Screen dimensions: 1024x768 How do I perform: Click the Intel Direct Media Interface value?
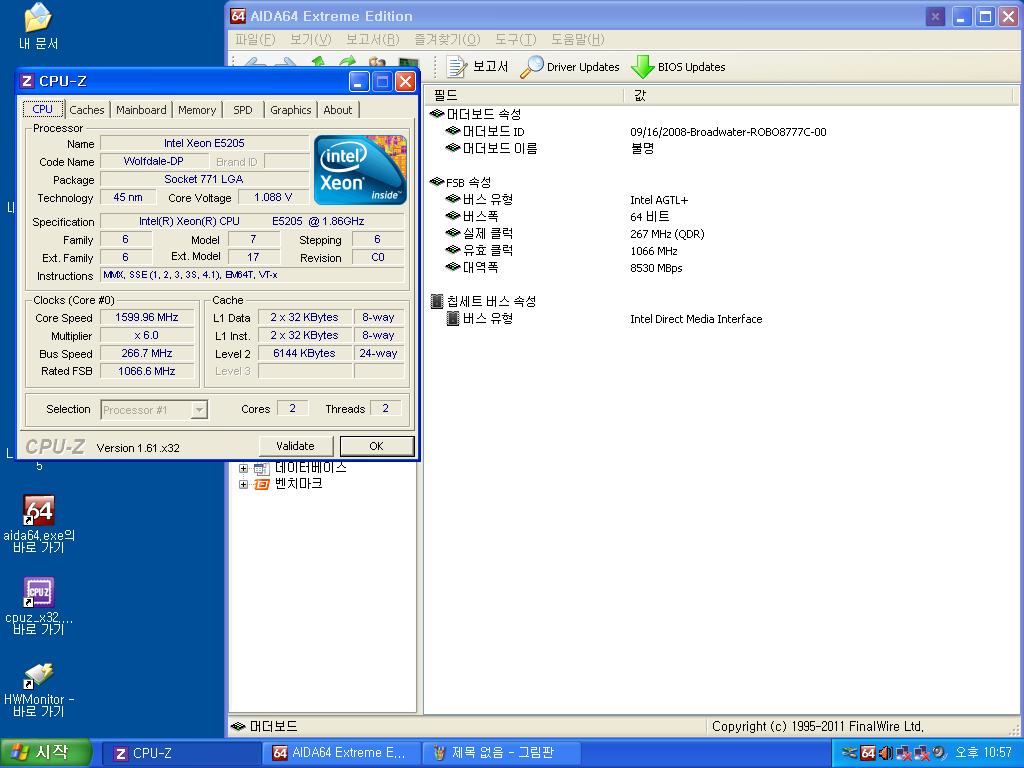click(x=696, y=319)
